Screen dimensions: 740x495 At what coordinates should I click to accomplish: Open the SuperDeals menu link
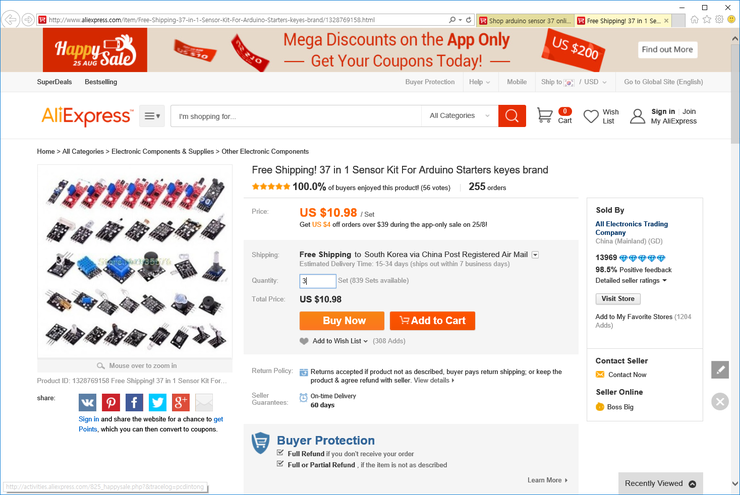pyautogui.click(x=54, y=82)
